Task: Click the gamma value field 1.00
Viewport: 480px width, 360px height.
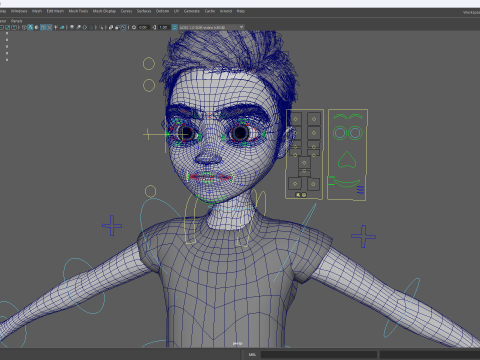Action: (163, 27)
